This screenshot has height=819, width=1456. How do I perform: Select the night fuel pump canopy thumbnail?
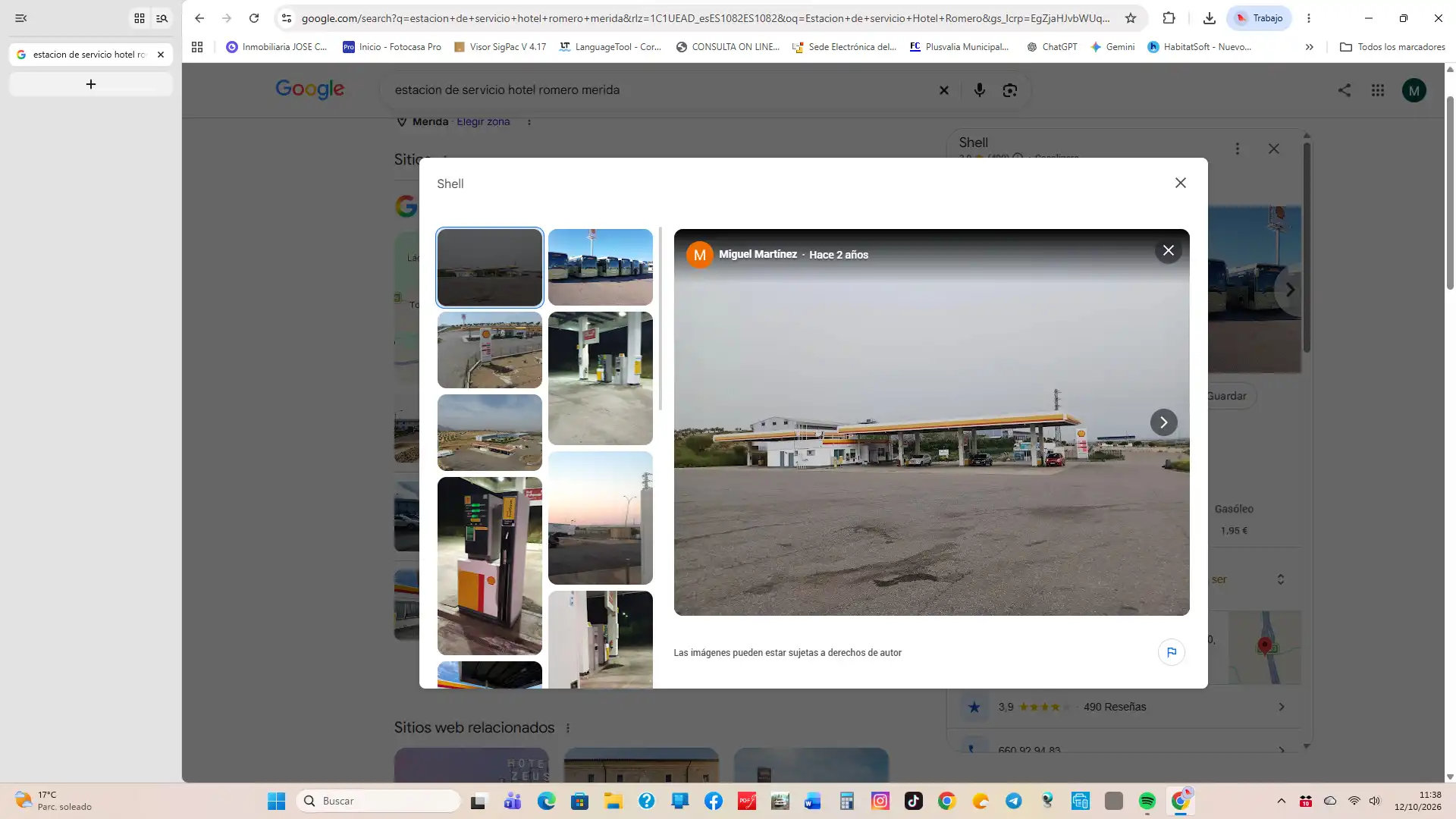pyautogui.click(x=601, y=378)
